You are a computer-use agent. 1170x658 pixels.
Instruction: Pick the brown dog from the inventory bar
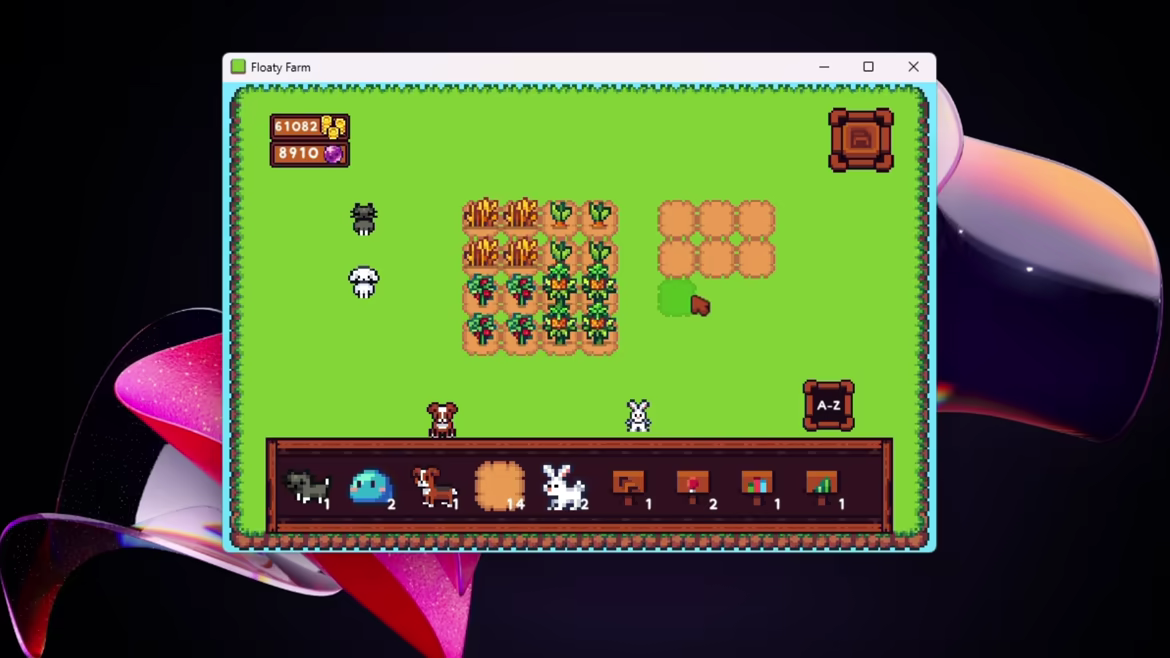click(x=434, y=488)
